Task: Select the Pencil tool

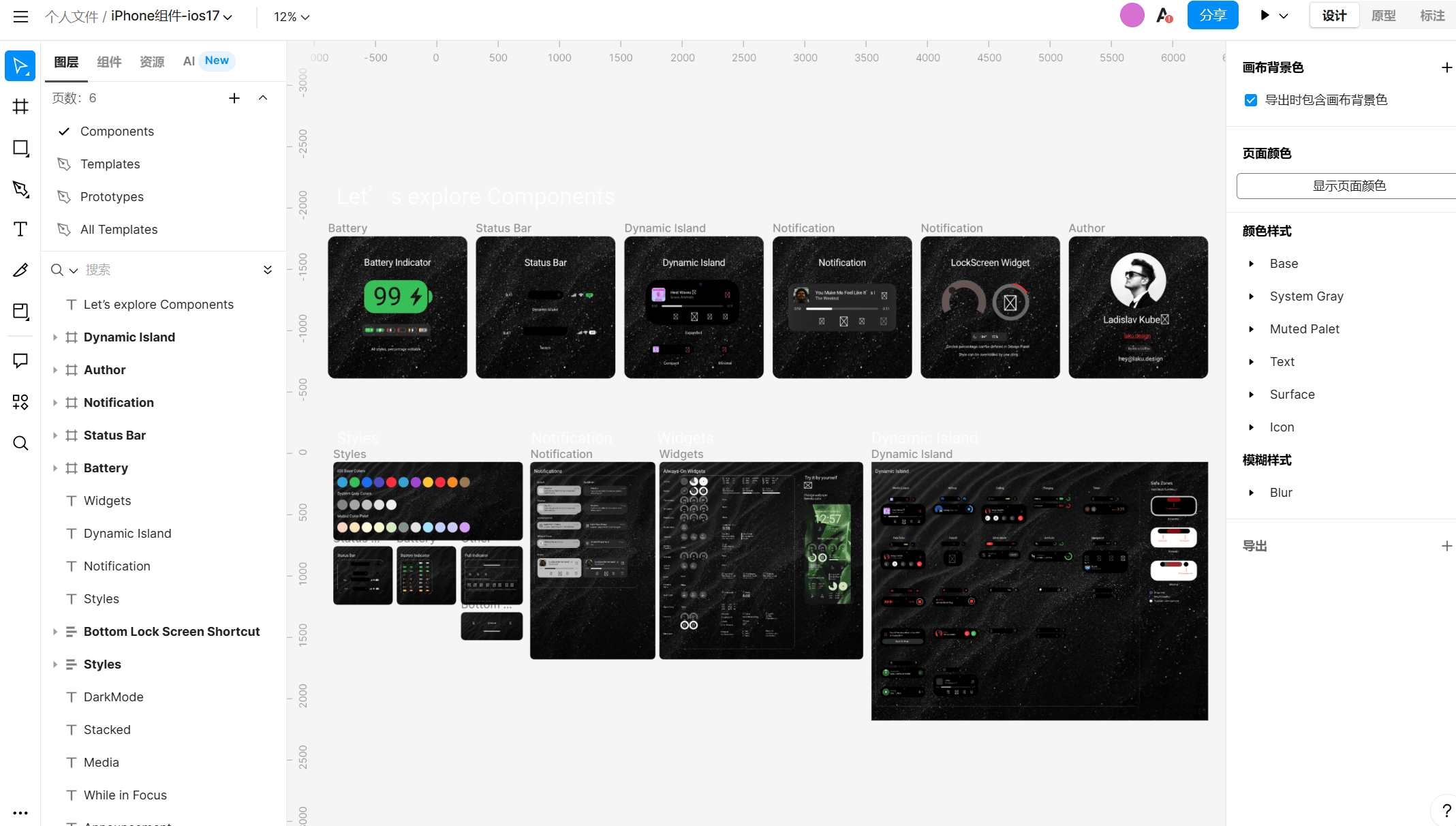Action: (20, 270)
